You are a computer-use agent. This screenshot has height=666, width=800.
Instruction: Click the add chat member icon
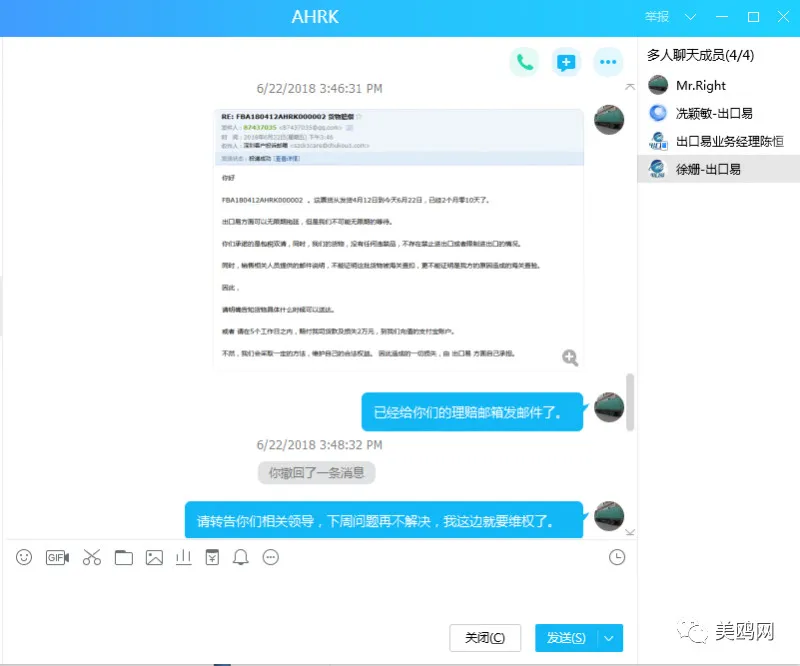[x=566, y=62]
